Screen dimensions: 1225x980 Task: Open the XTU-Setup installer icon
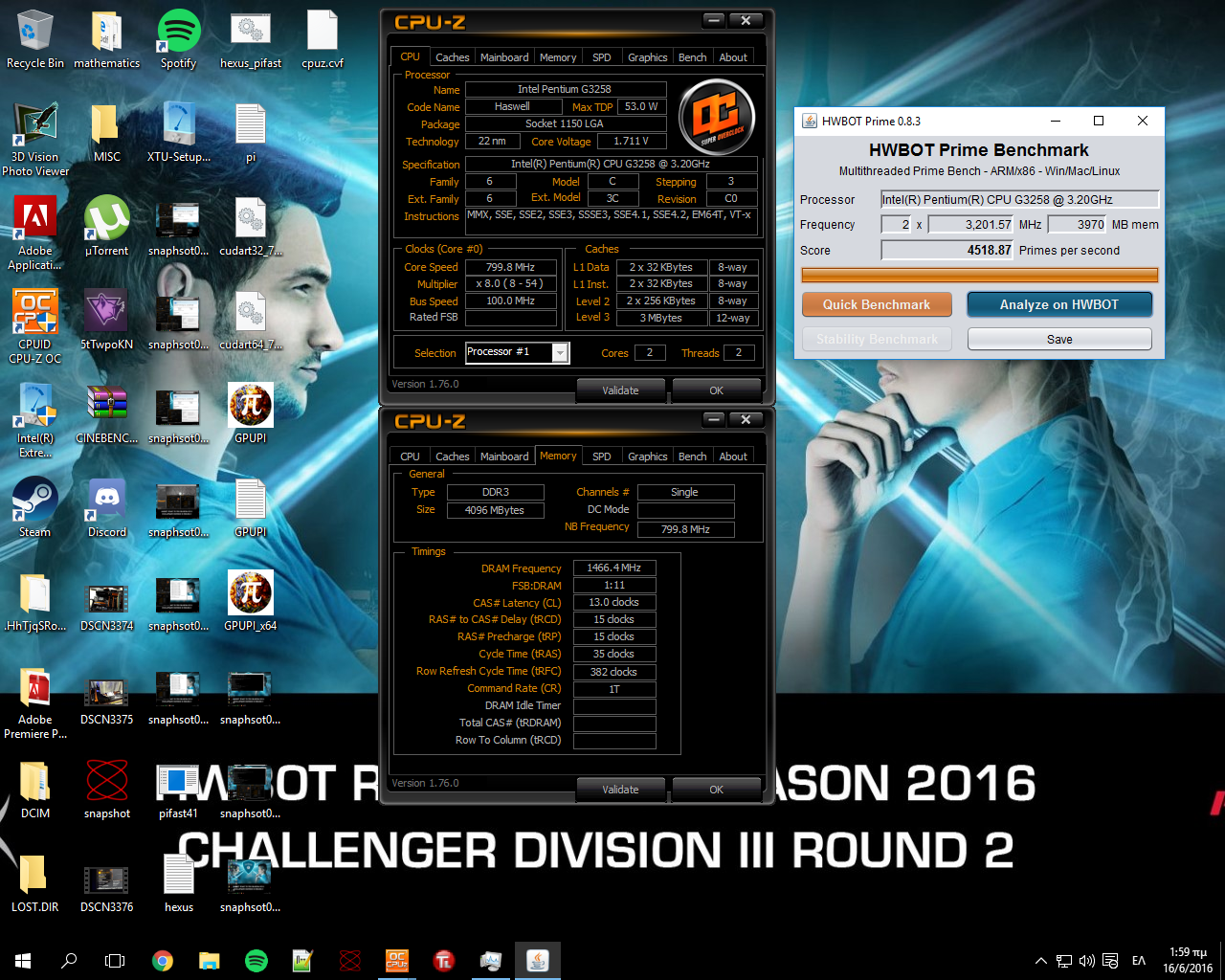tap(179, 133)
